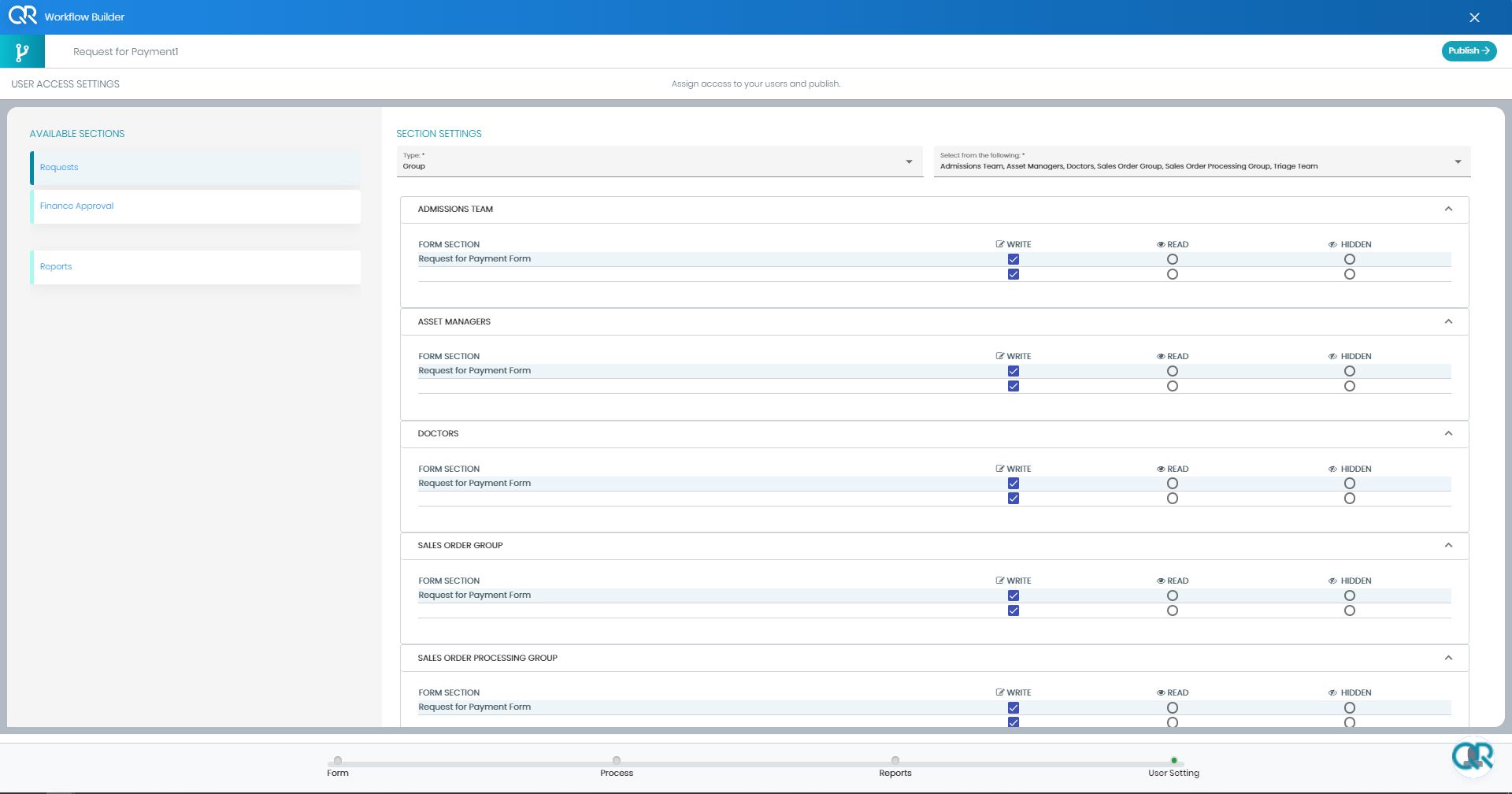Click the Hidden crossed-eye icon in Sales Order Processing Group
This screenshot has width=1512, height=794.
point(1332,693)
